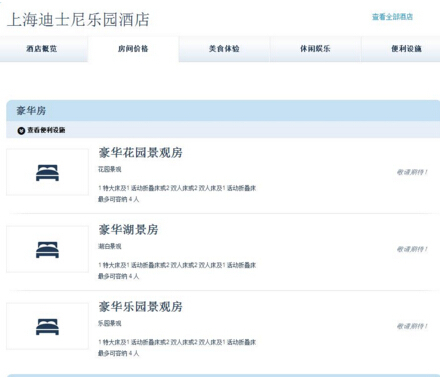Click the 豪华房 section header
Screen dimensions: 440x378
coord(223,111)
